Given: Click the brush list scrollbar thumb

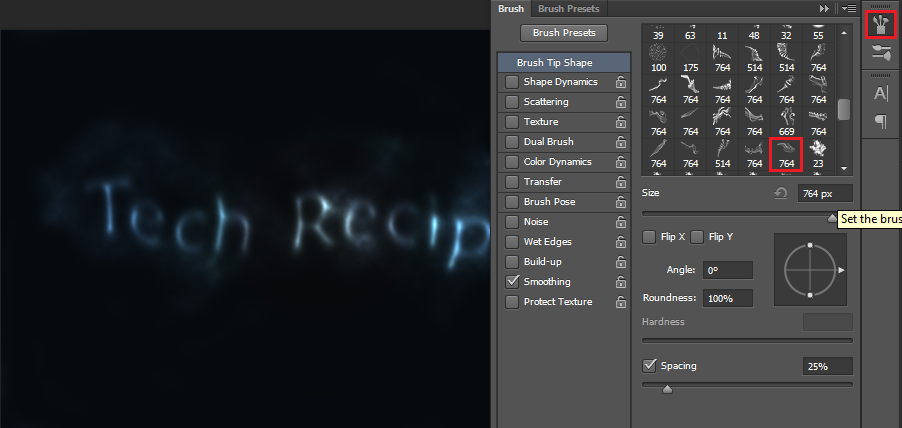Looking at the screenshot, I should point(844,110).
